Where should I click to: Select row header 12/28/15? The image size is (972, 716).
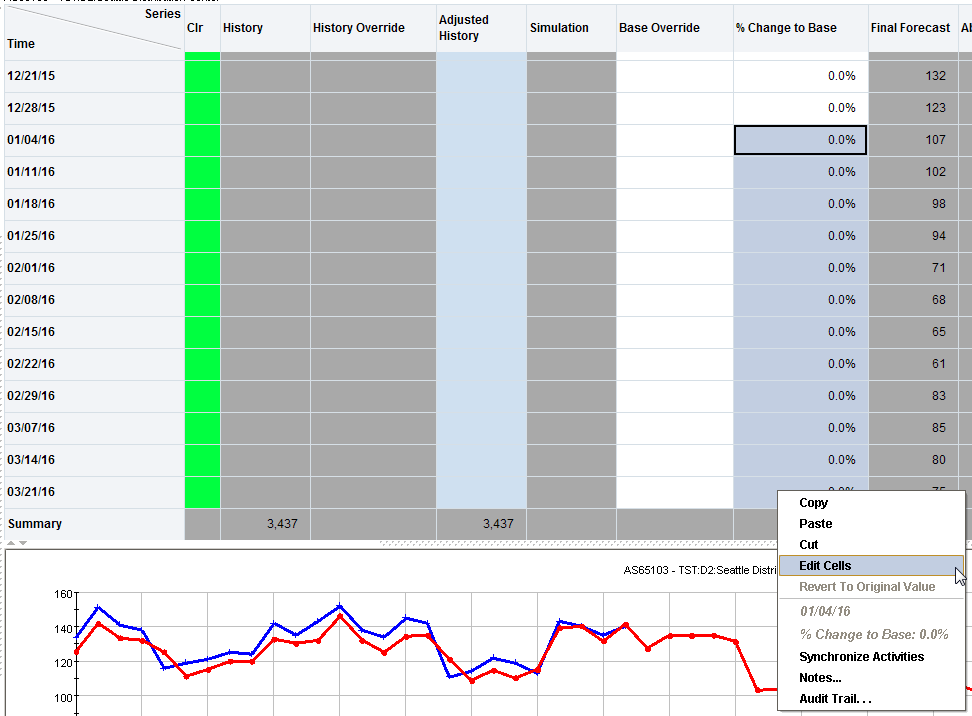click(94, 108)
